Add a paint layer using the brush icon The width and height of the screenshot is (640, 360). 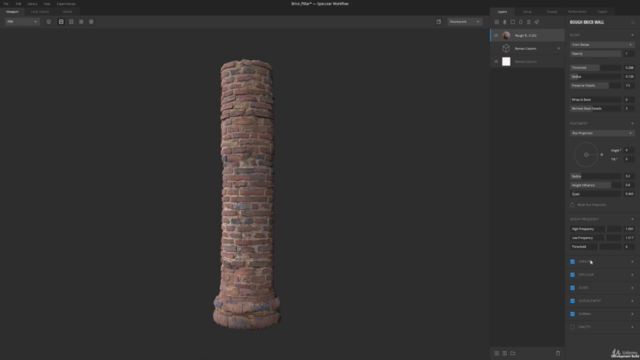point(504,22)
